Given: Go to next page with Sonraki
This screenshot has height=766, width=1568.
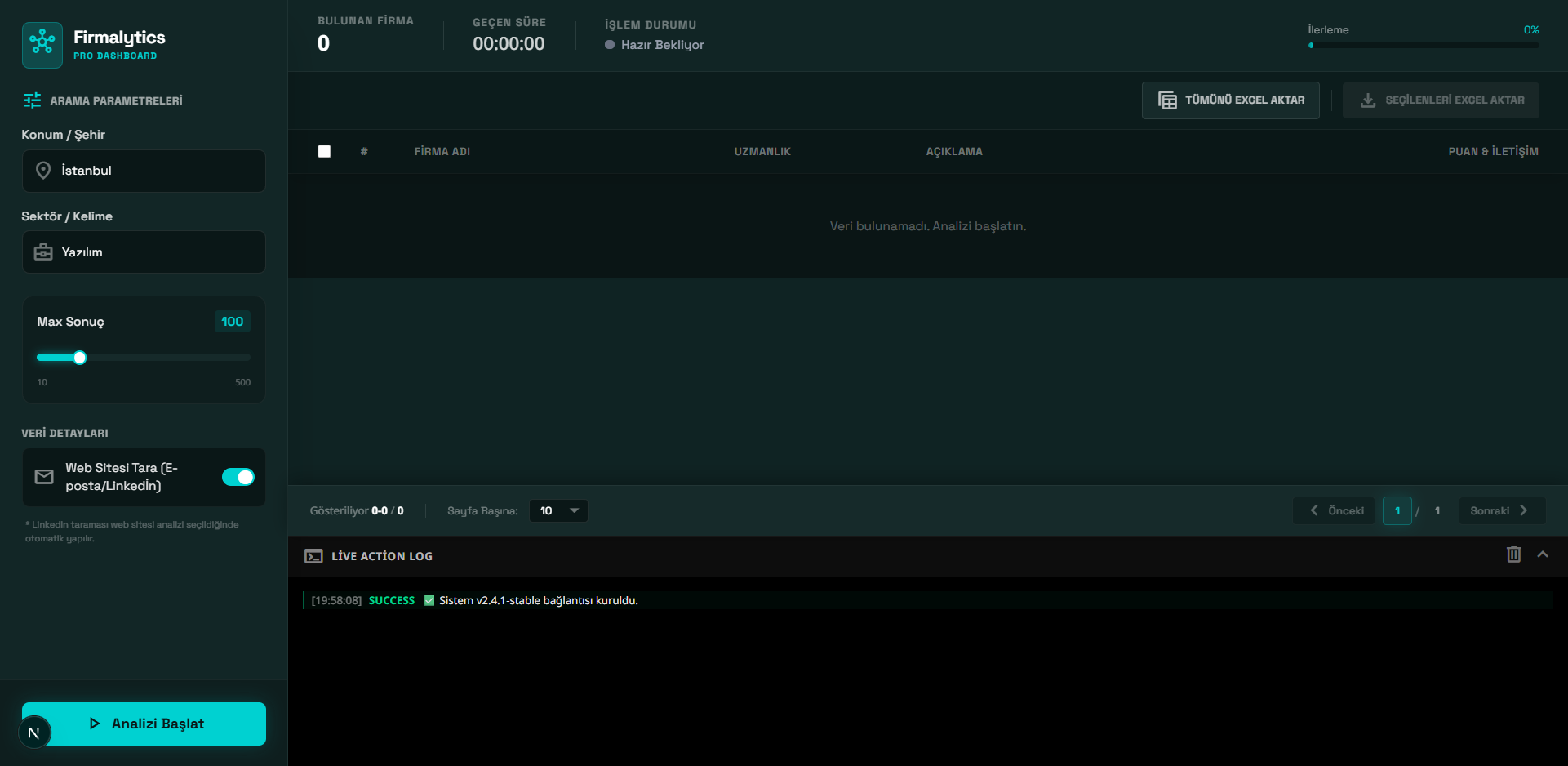Looking at the screenshot, I should (x=1500, y=510).
